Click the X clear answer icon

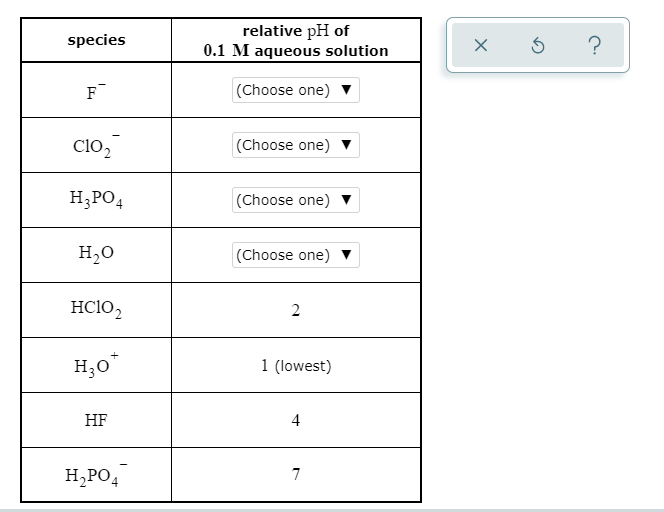(x=481, y=45)
